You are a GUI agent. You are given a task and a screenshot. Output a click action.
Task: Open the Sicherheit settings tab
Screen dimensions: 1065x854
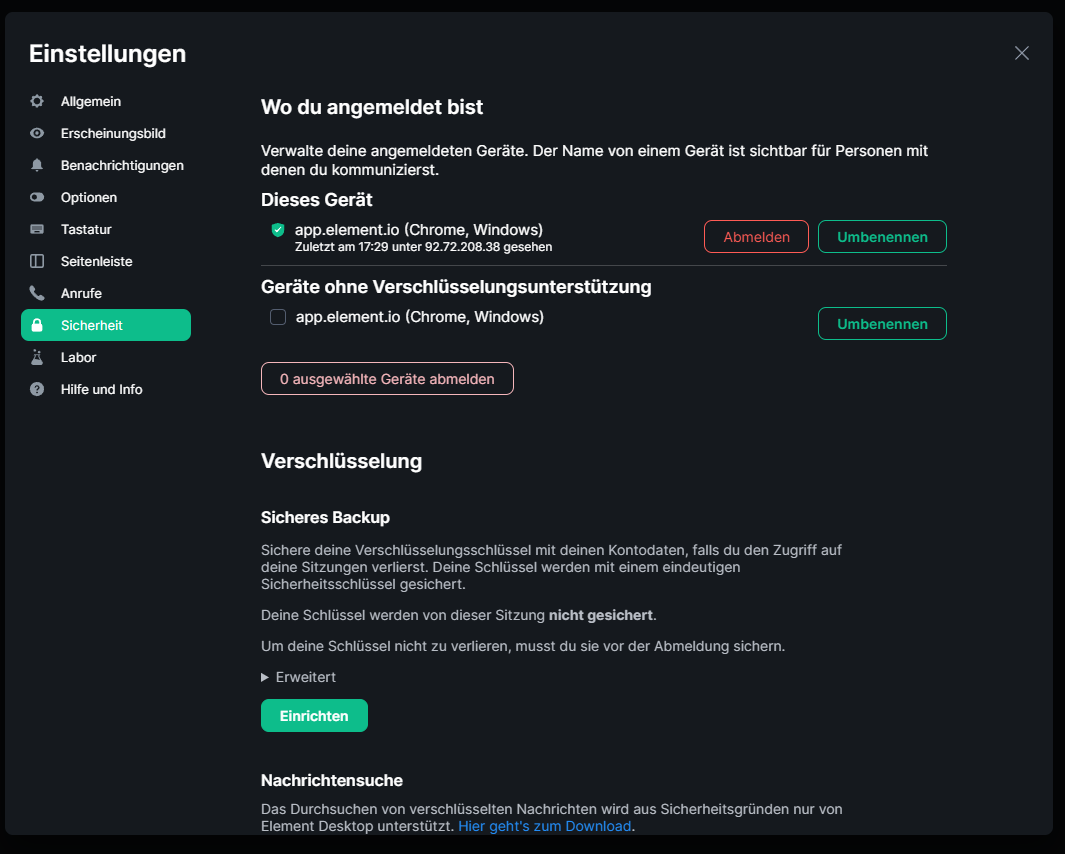click(106, 325)
